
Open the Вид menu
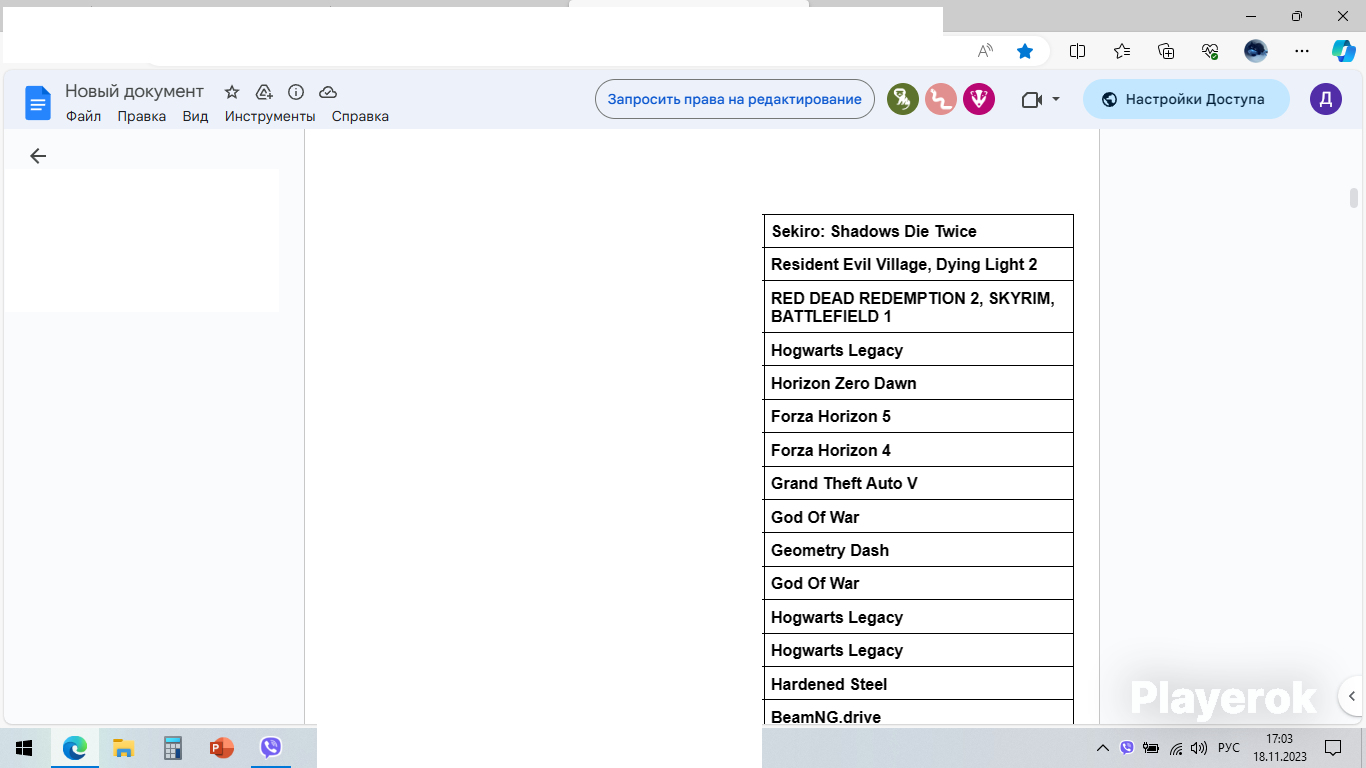[x=196, y=116]
